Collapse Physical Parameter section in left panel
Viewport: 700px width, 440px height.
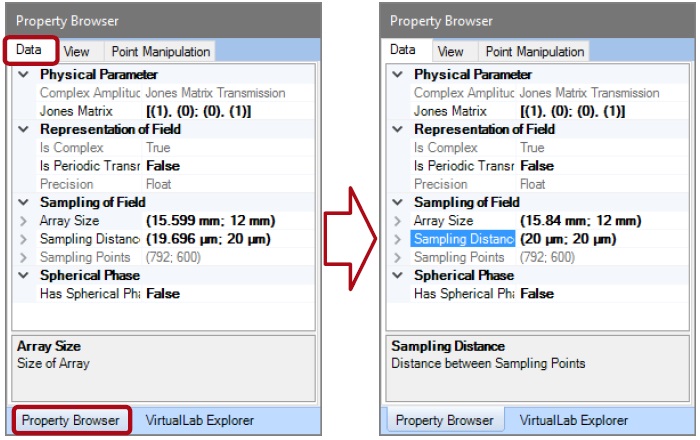point(23,74)
